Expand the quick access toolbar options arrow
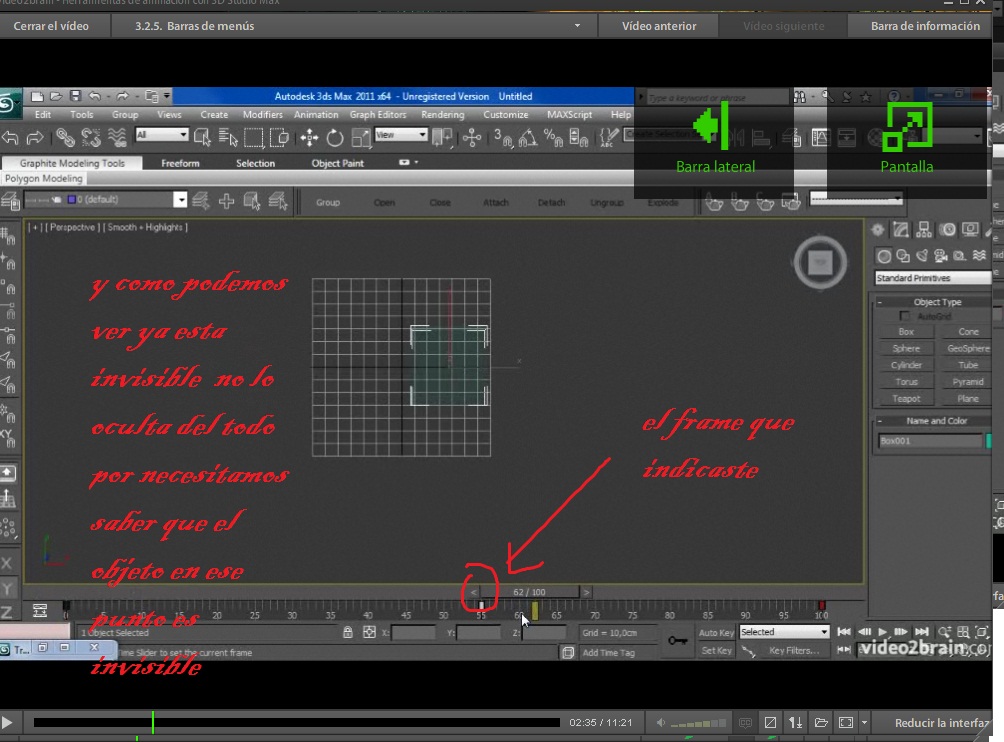 (166, 96)
